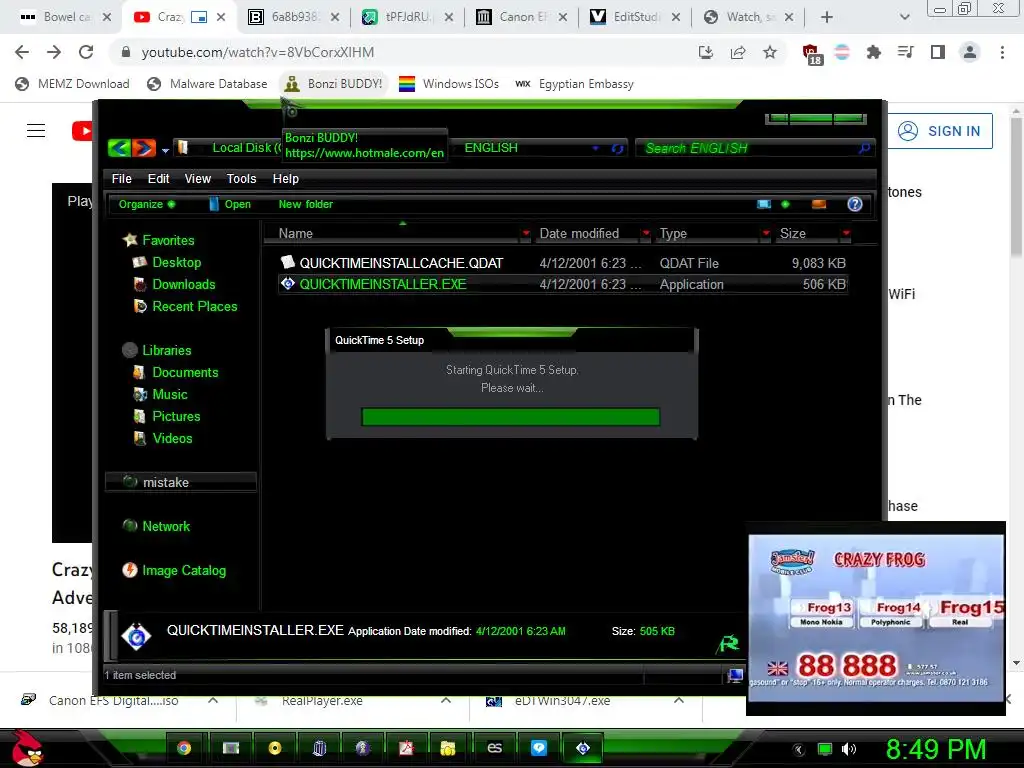Click the Crazy Frog picture-in-picture video
Viewport: 1024px width, 768px height.
point(876,618)
